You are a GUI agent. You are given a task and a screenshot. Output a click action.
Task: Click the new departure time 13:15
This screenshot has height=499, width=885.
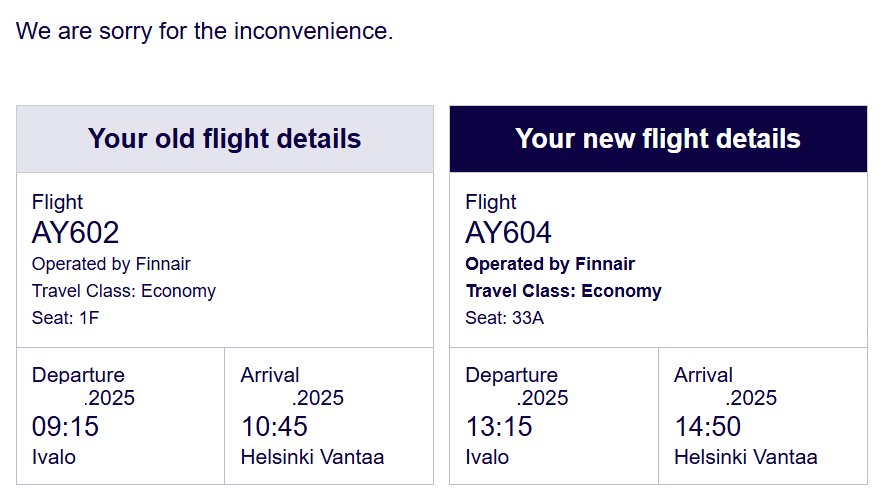coord(499,427)
